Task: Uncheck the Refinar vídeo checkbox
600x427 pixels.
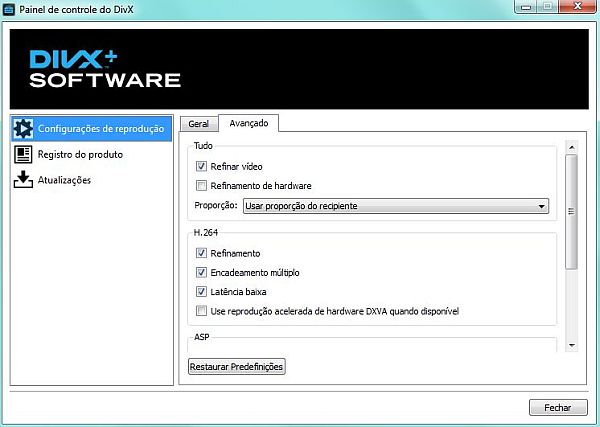Action: tap(201, 166)
